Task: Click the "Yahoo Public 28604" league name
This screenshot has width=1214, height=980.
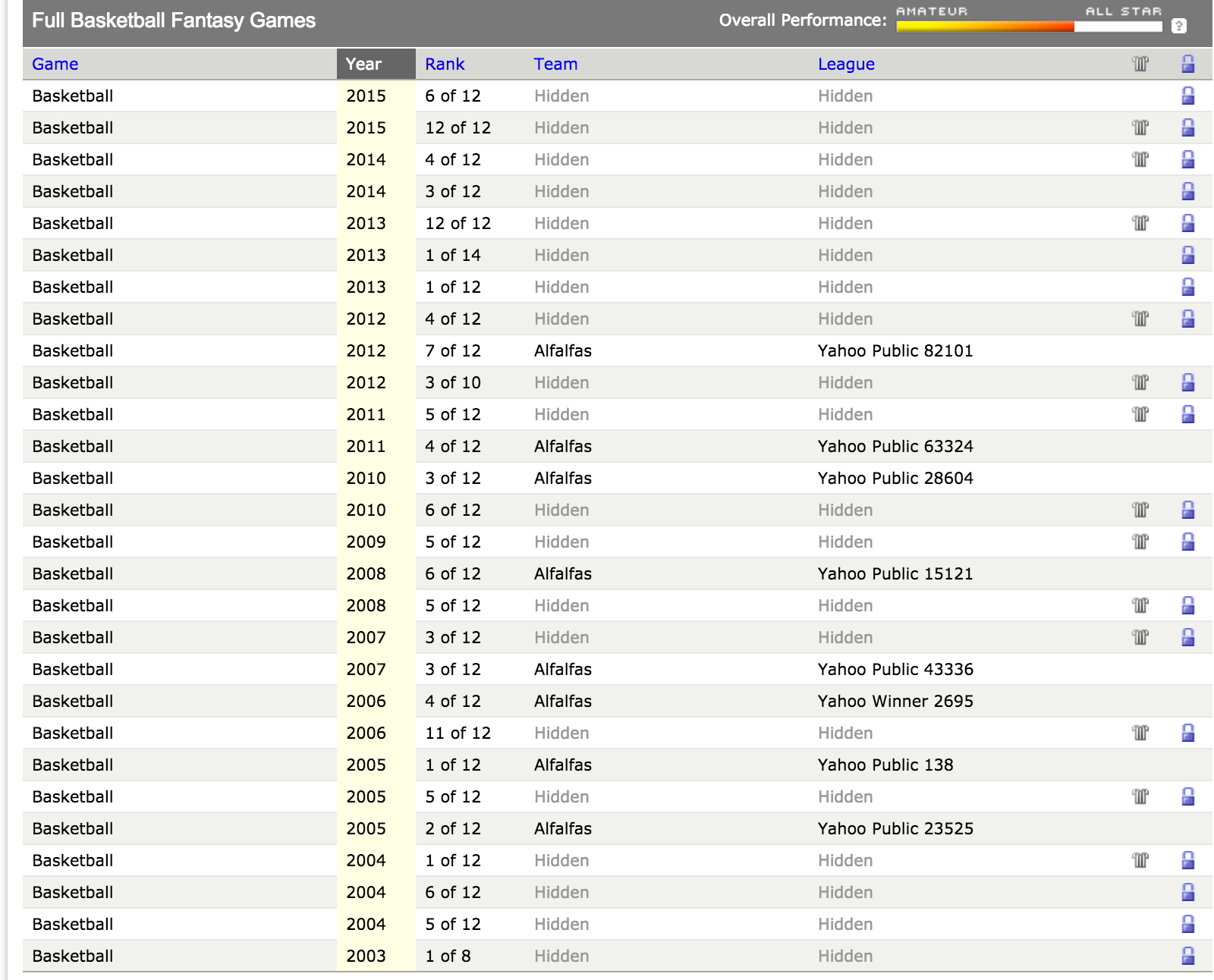Action: pyautogui.click(x=895, y=478)
